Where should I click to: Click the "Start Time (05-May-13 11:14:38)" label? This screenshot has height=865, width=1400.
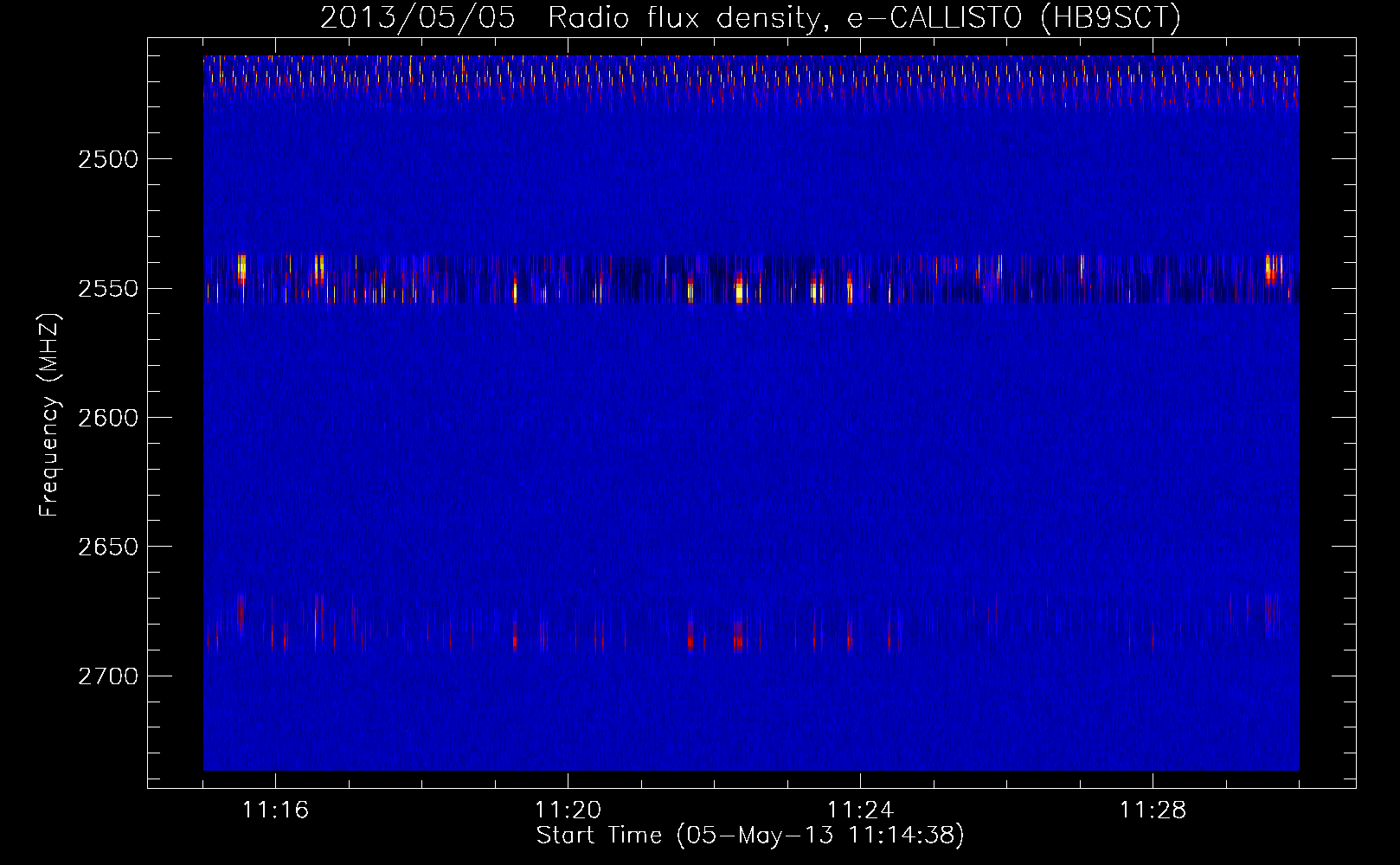pyautogui.click(x=750, y=836)
